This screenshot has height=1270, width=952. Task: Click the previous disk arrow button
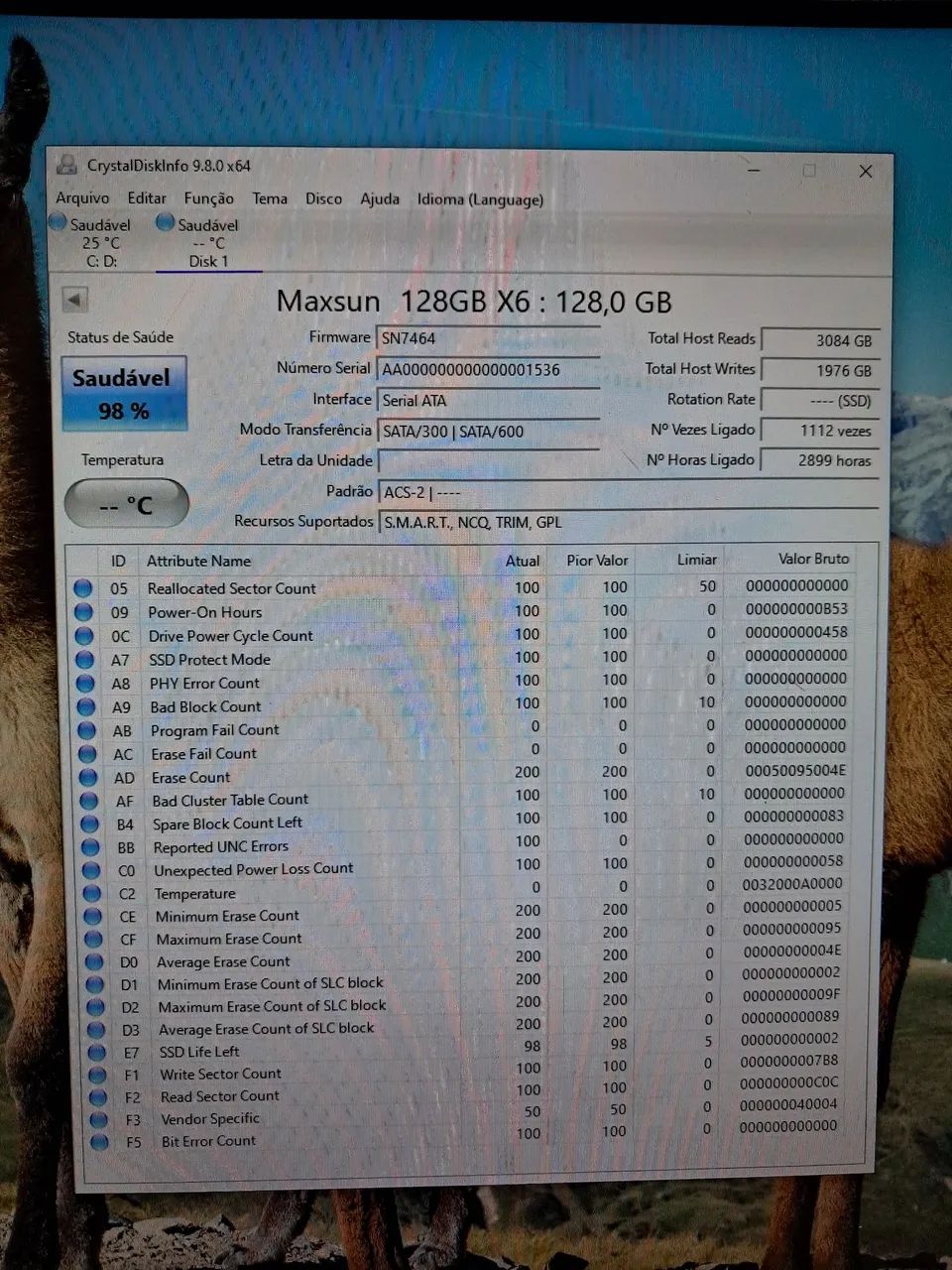(74, 299)
